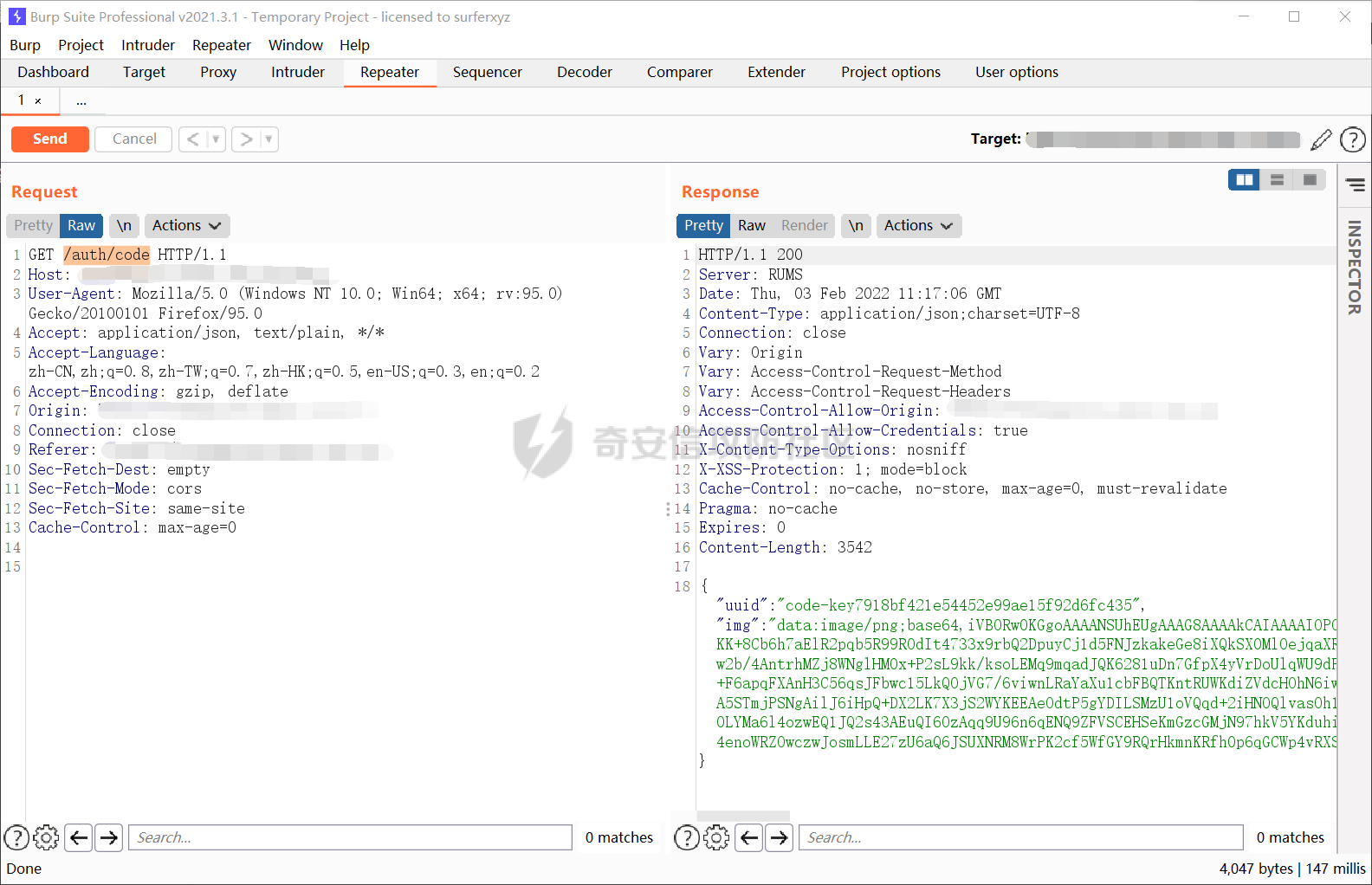Switch to Extender tab
The width and height of the screenshot is (1372, 885).
776,73
